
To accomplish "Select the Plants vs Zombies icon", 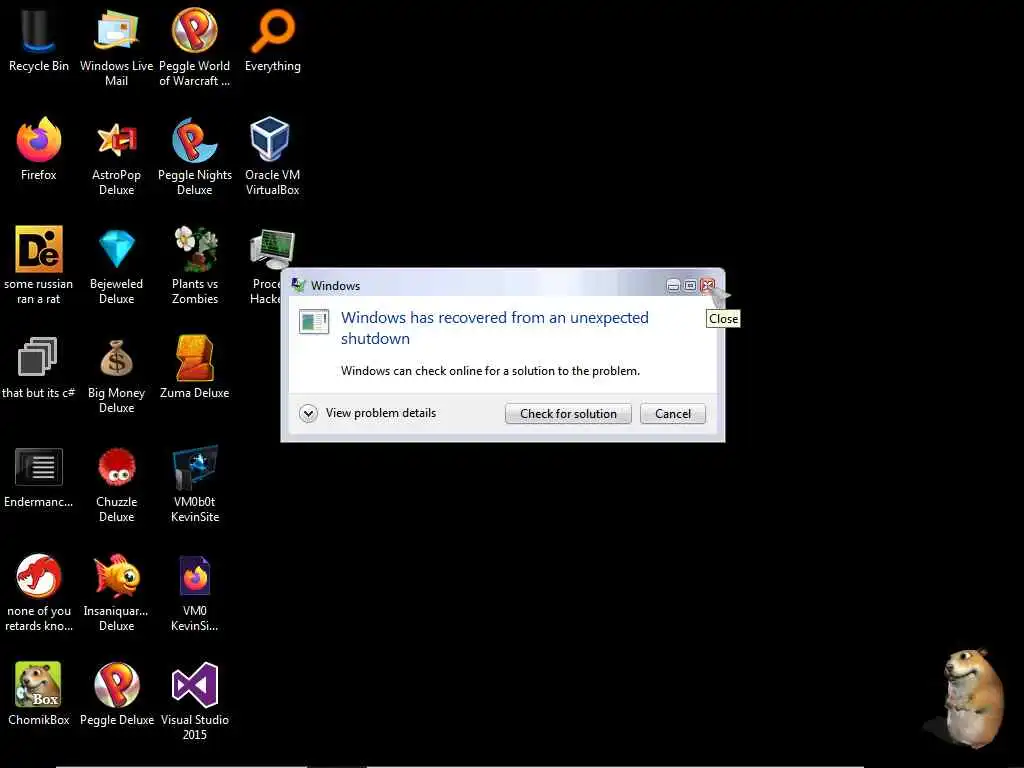I will 195,249.
